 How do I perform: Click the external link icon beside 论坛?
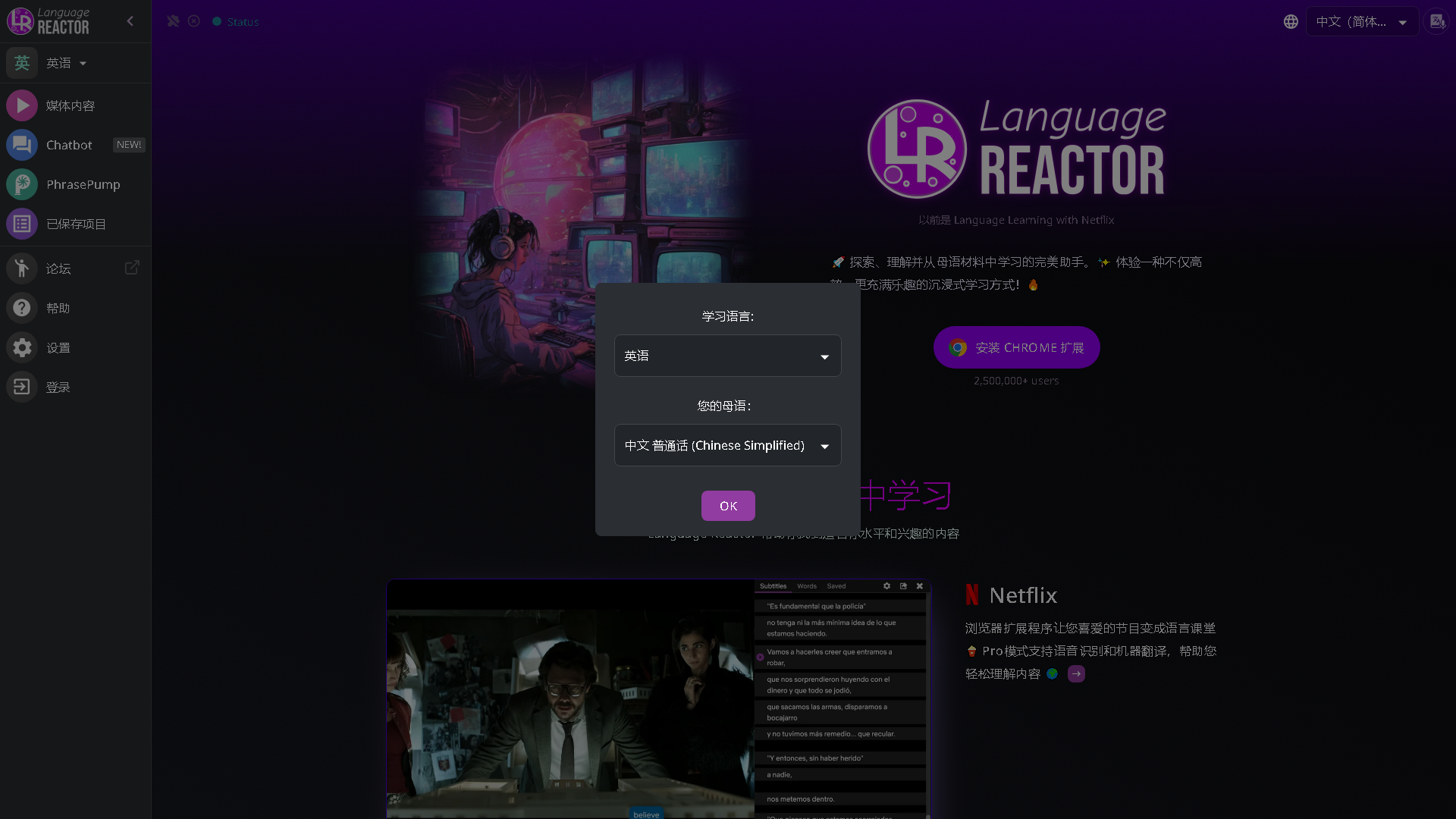pos(132,268)
